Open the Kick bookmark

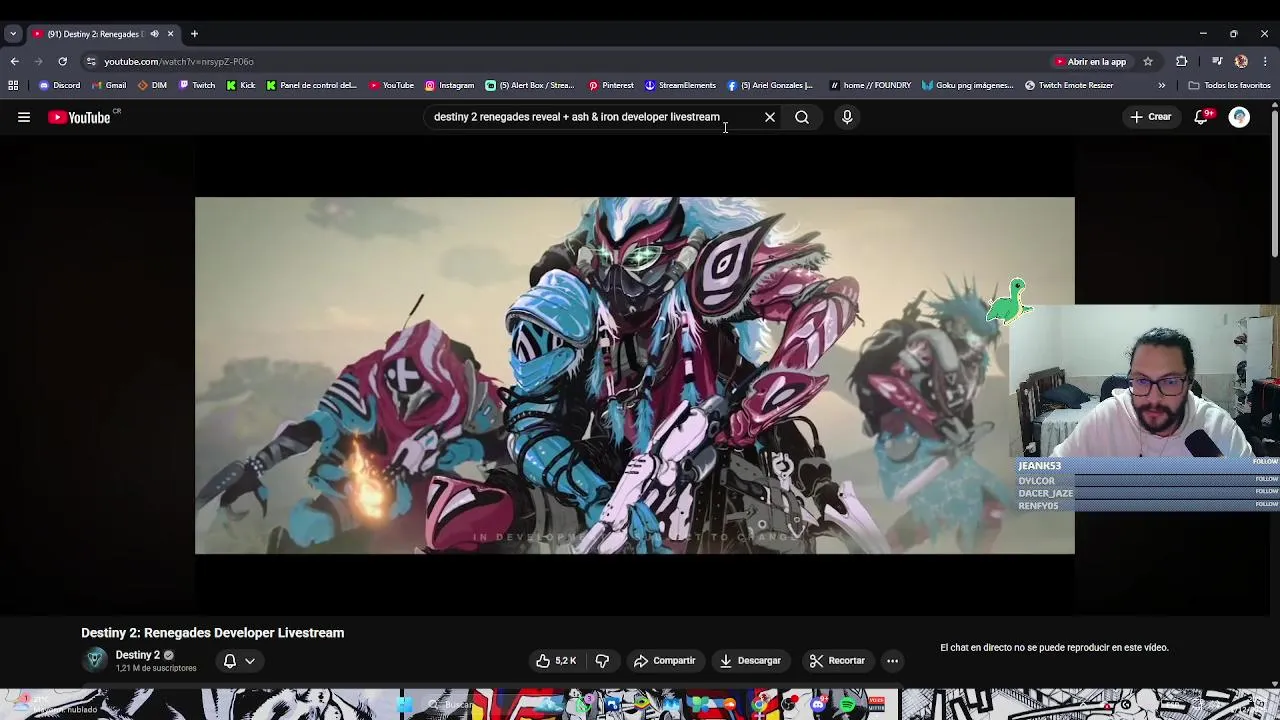pos(240,85)
